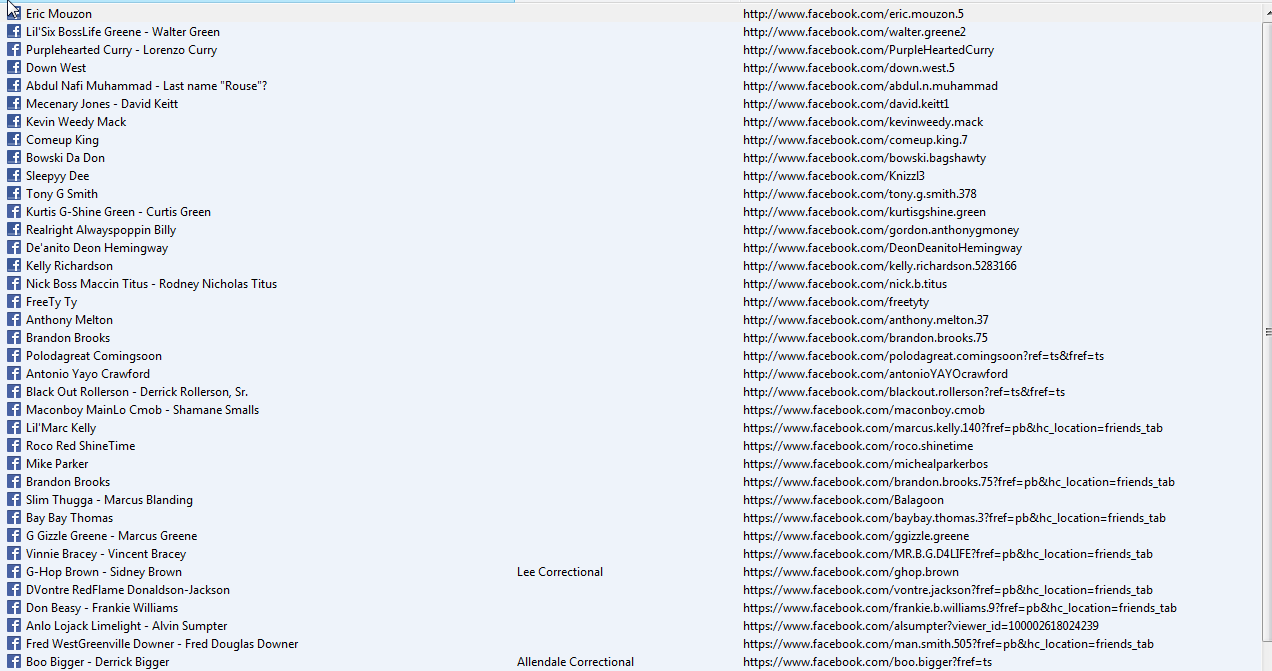Select Kurtis G-Shine Green - Curtis Green
Viewport: 1272px width, 671px height.
118,212
